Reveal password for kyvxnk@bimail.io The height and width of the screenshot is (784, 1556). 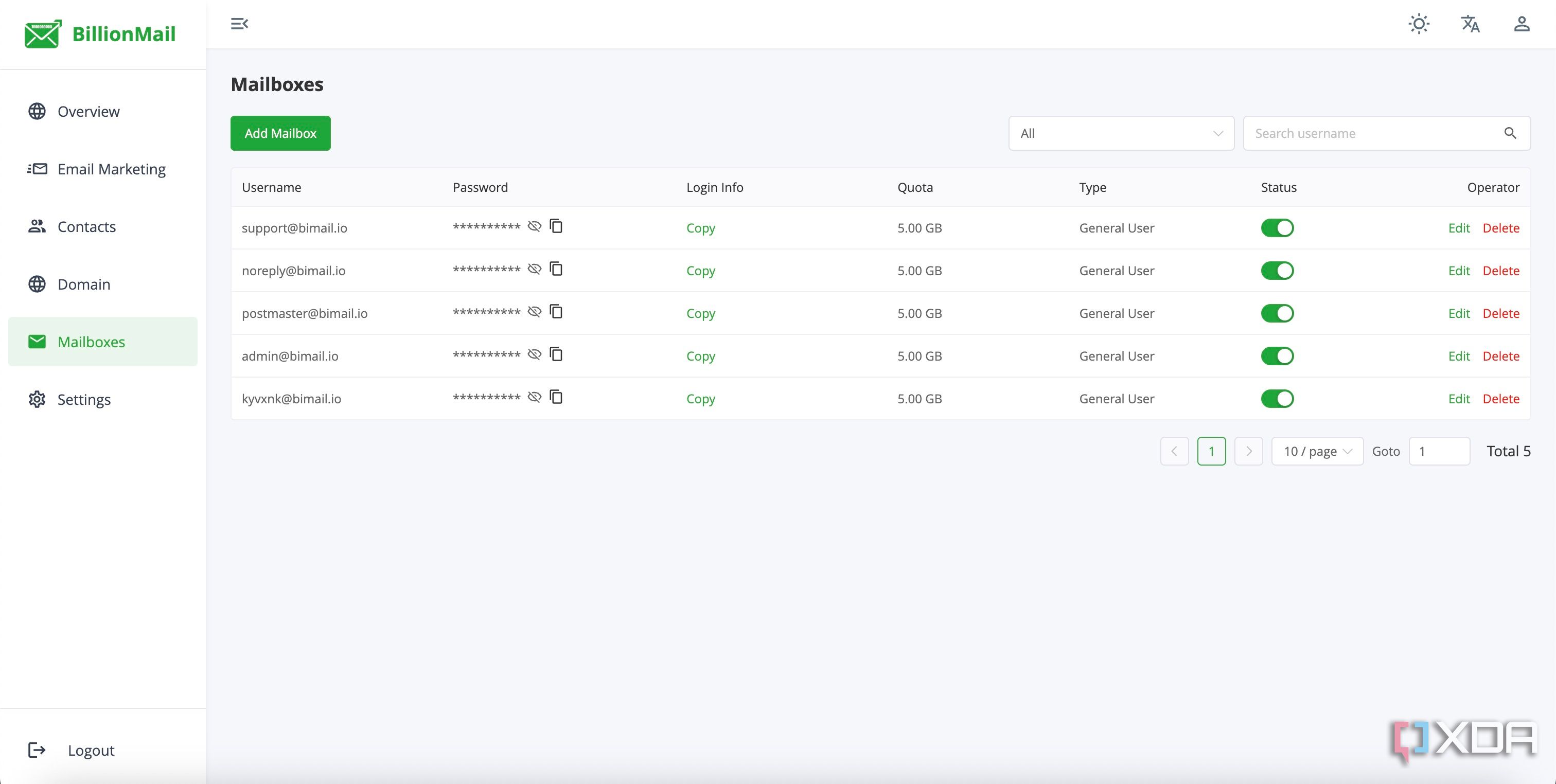click(x=534, y=397)
